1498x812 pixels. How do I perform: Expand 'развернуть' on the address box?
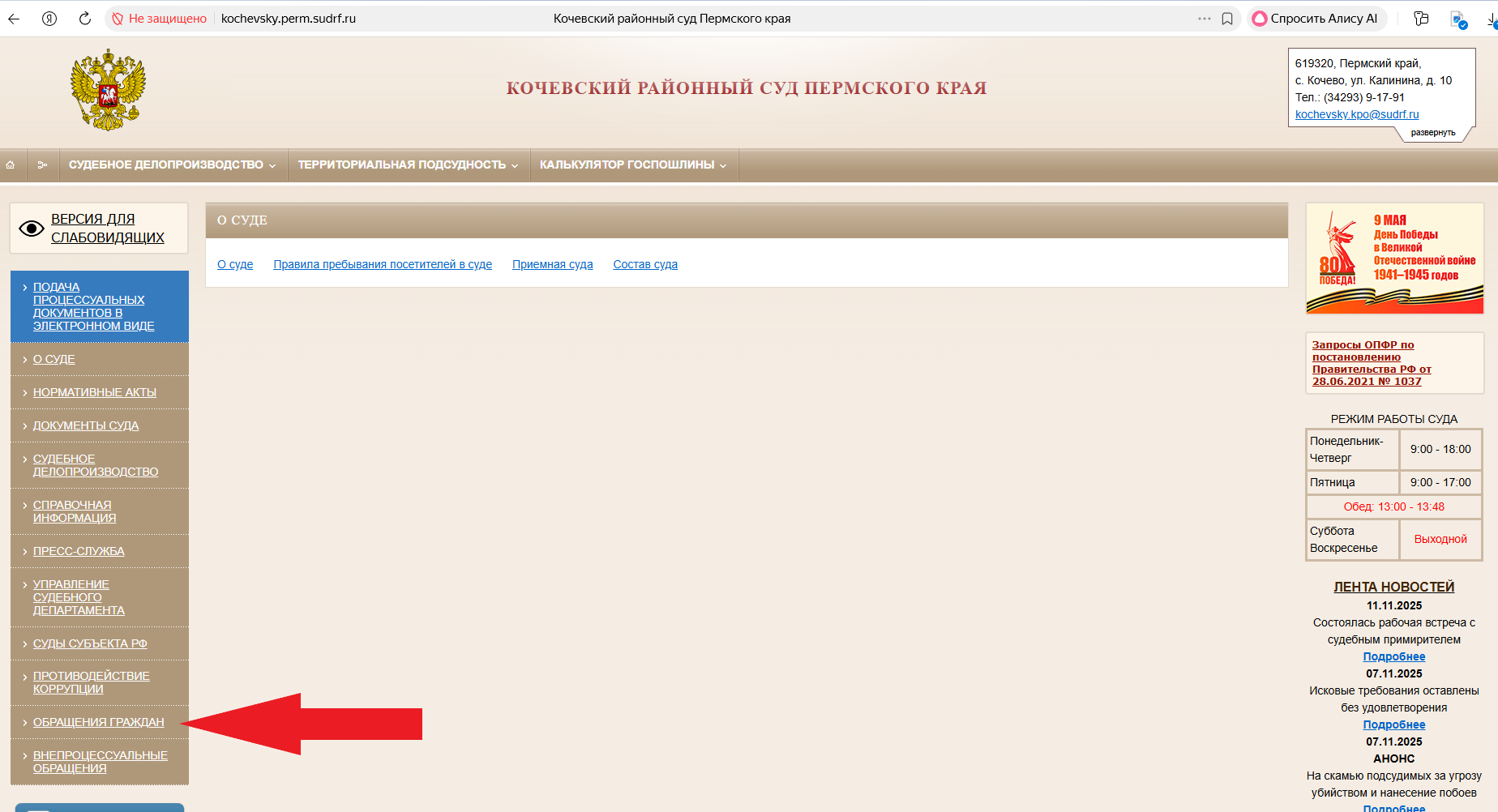point(1432,133)
